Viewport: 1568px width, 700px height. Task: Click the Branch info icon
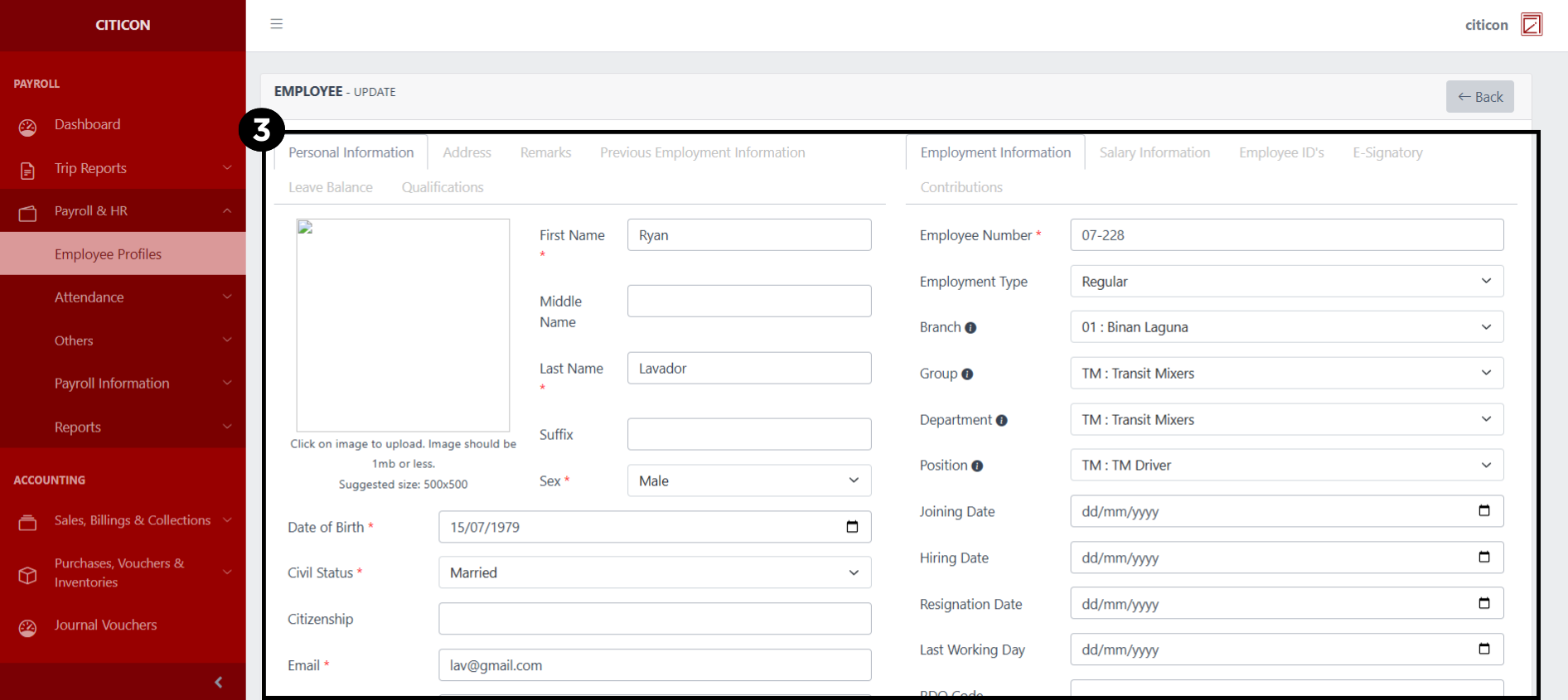970,328
